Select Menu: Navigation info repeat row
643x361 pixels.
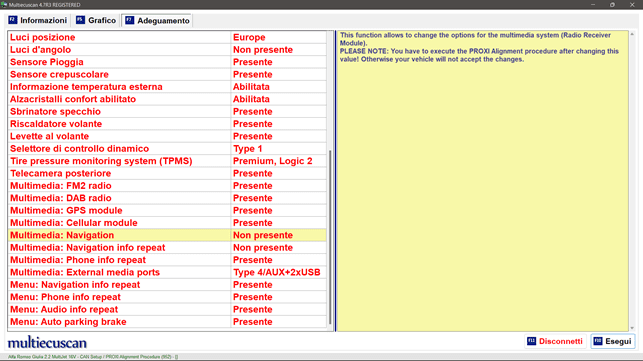tap(167, 284)
